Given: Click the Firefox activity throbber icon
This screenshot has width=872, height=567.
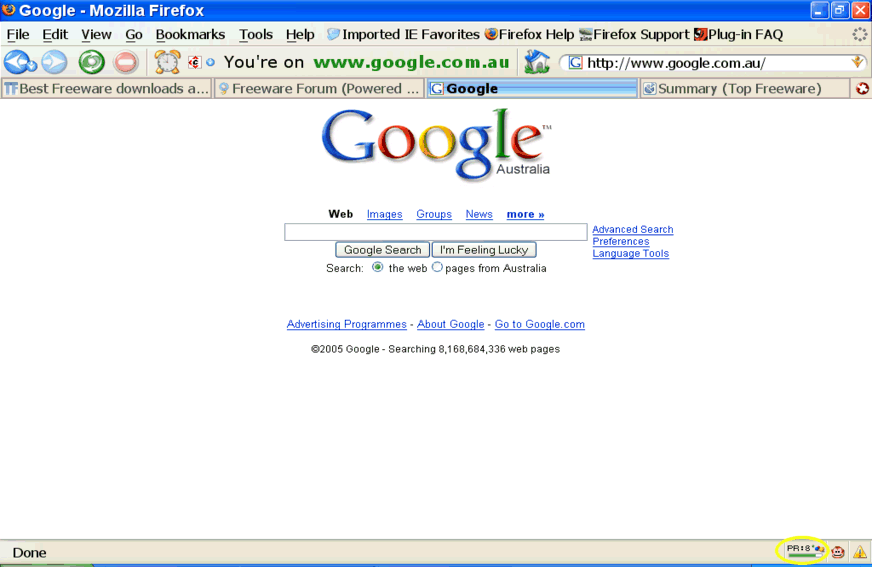Looking at the screenshot, I should pos(860,34).
